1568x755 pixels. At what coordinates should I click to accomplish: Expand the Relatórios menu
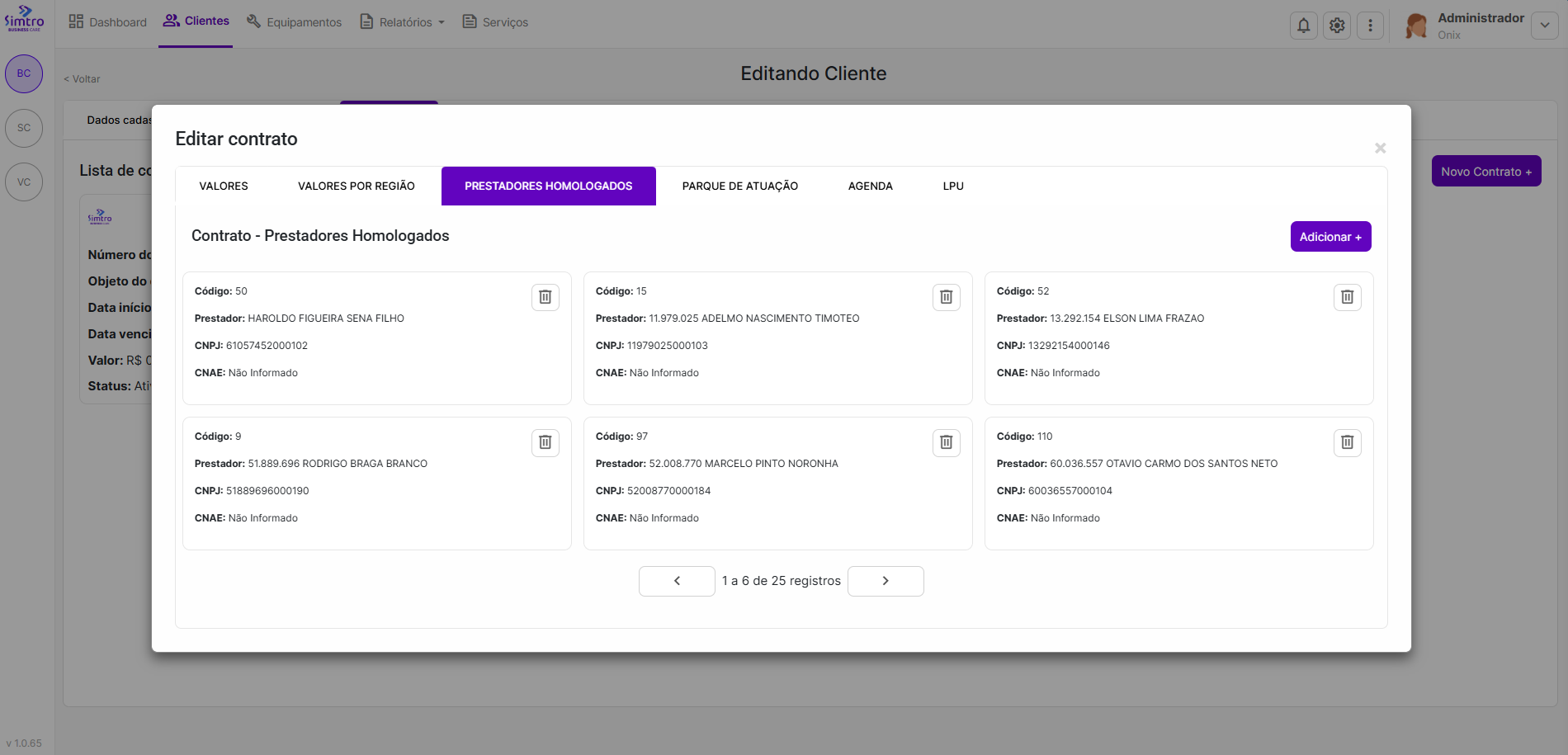click(x=403, y=22)
